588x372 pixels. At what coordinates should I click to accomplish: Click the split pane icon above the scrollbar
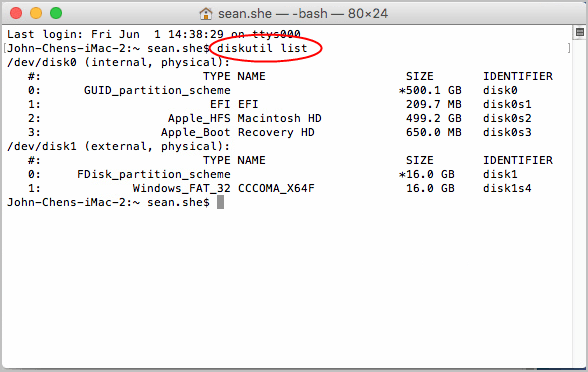[580, 32]
